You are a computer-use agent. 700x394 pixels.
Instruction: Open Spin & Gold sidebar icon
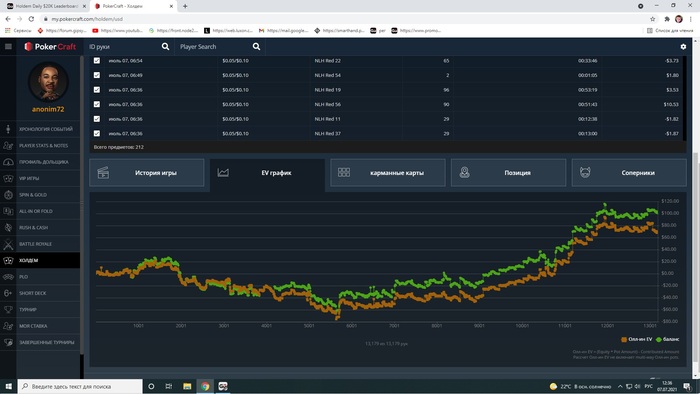coord(8,195)
